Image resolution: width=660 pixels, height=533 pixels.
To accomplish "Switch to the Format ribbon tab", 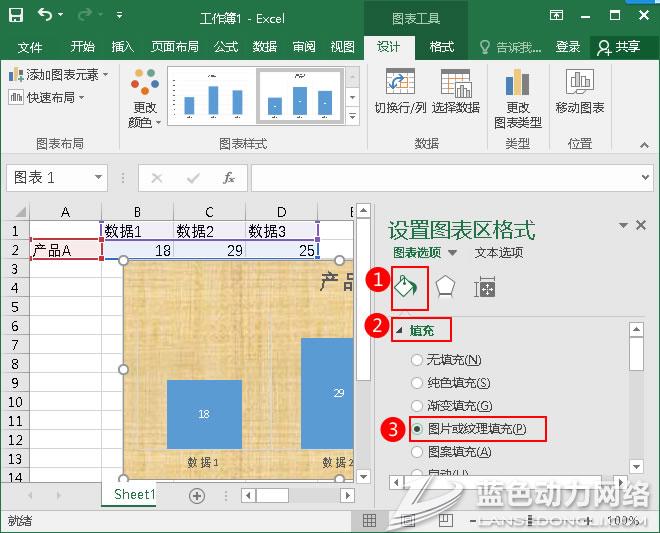I will pos(441,47).
